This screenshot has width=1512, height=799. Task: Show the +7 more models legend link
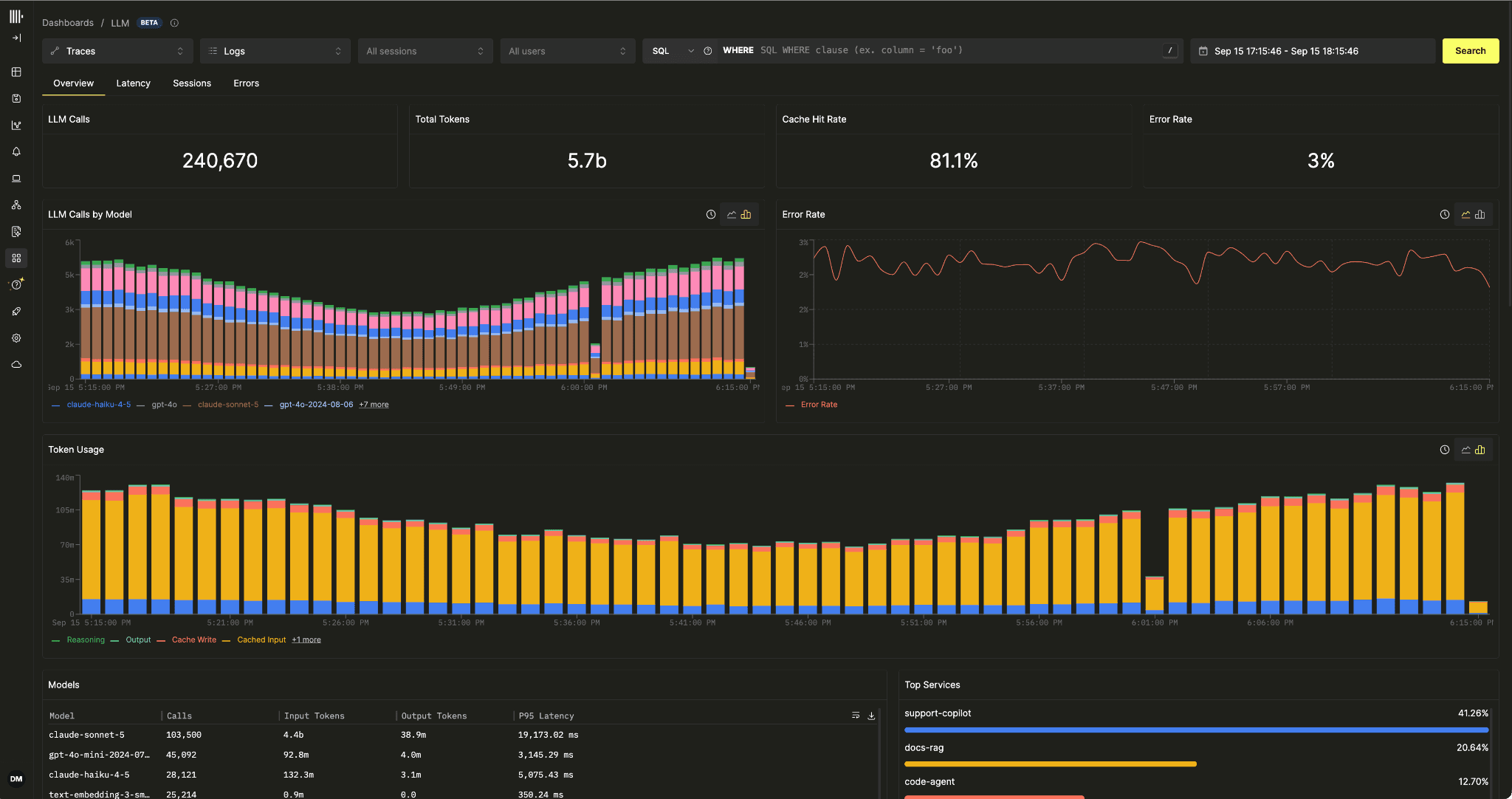[x=374, y=405]
